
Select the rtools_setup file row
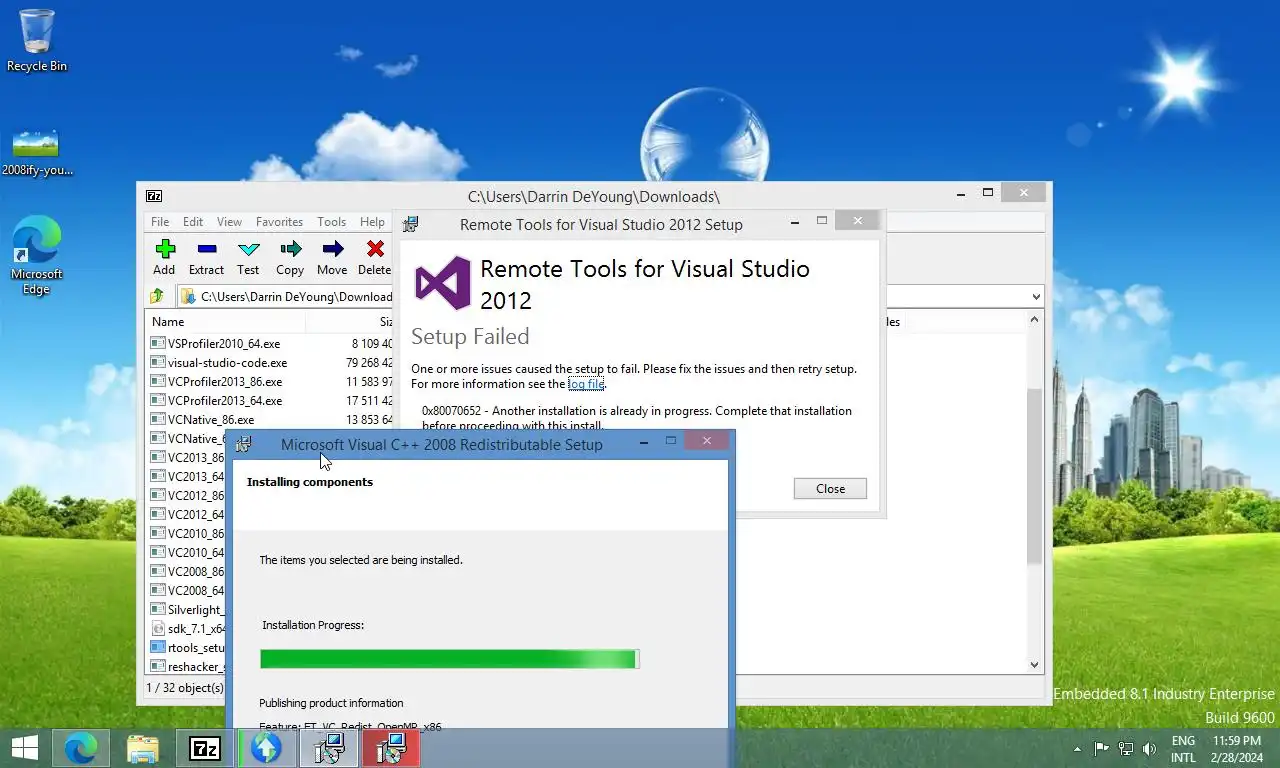point(187,647)
